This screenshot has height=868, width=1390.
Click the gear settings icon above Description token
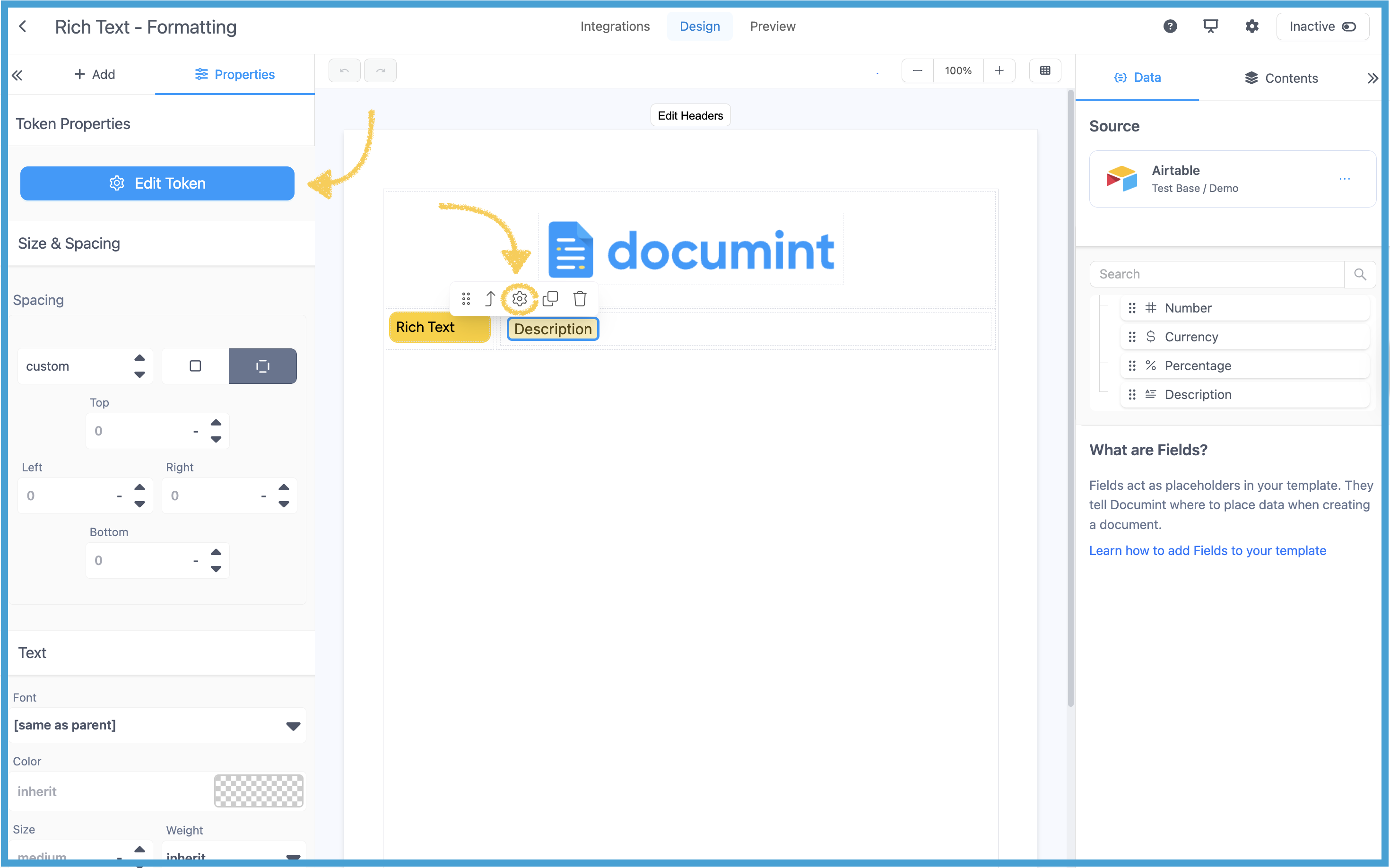(x=519, y=298)
